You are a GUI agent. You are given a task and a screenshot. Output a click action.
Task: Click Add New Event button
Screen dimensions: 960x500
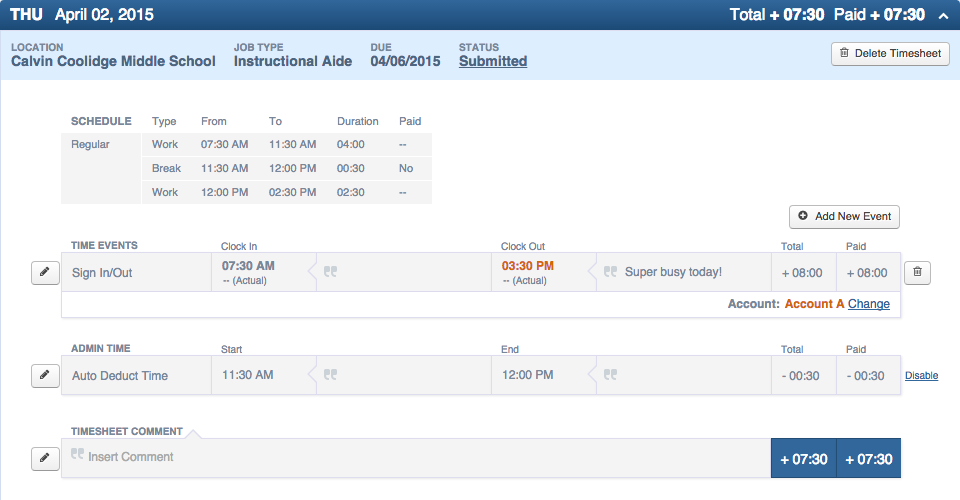coord(844,216)
